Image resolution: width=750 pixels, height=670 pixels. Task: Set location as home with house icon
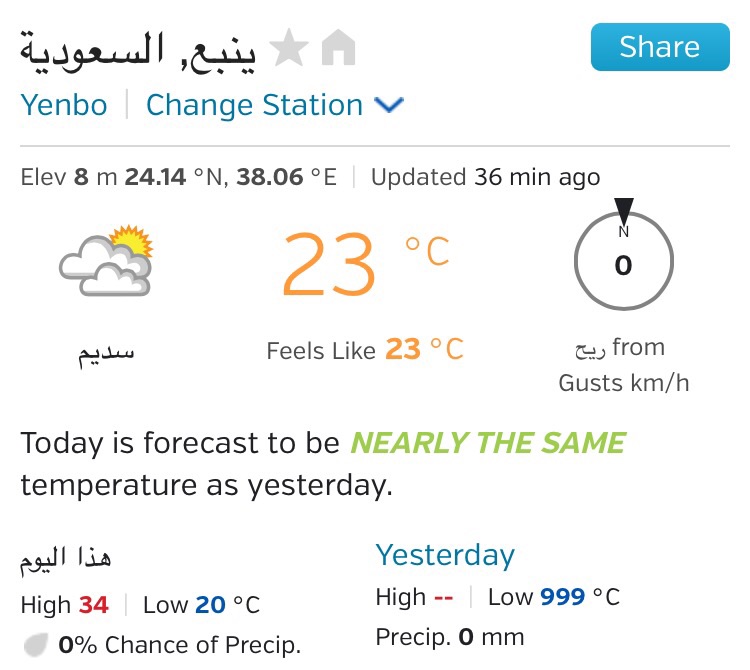pyautogui.click(x=339, y=47)
